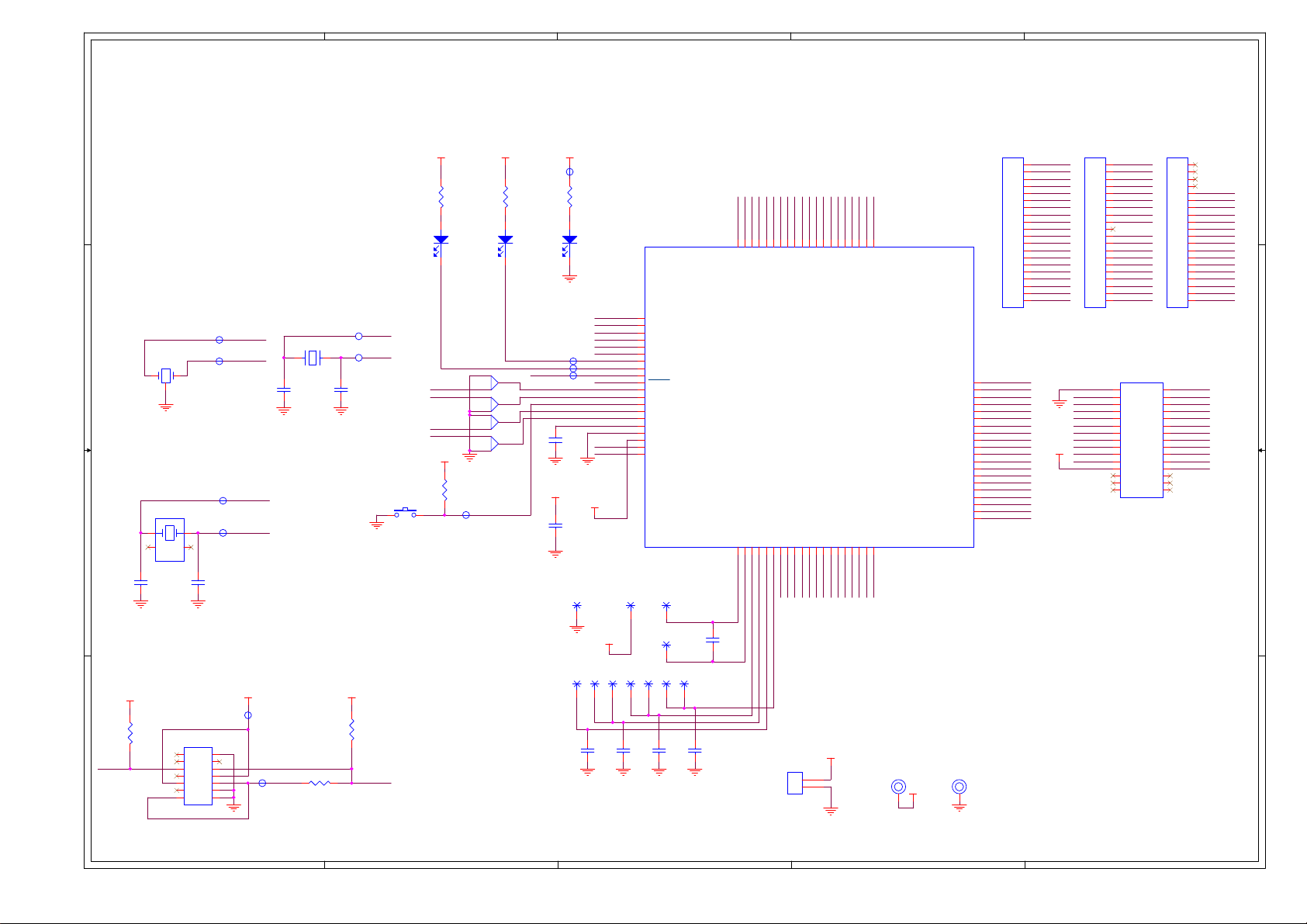Click the push-button switch symbol
This screenshot has width=1307, height=924.
[x=405, y=512]
